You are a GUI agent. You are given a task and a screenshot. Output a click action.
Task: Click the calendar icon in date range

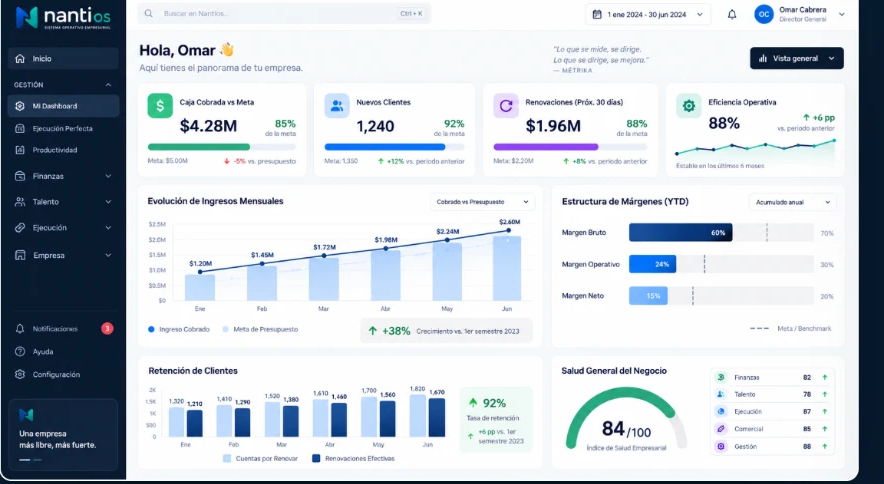597,15
